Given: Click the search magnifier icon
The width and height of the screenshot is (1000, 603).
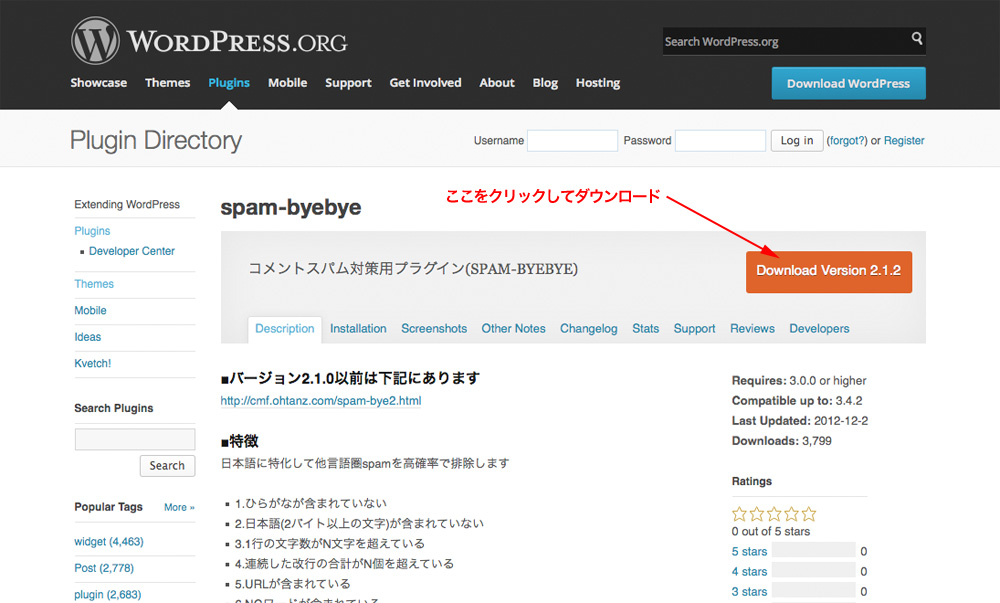Looking at the screenshot, I should coord(916,38).
